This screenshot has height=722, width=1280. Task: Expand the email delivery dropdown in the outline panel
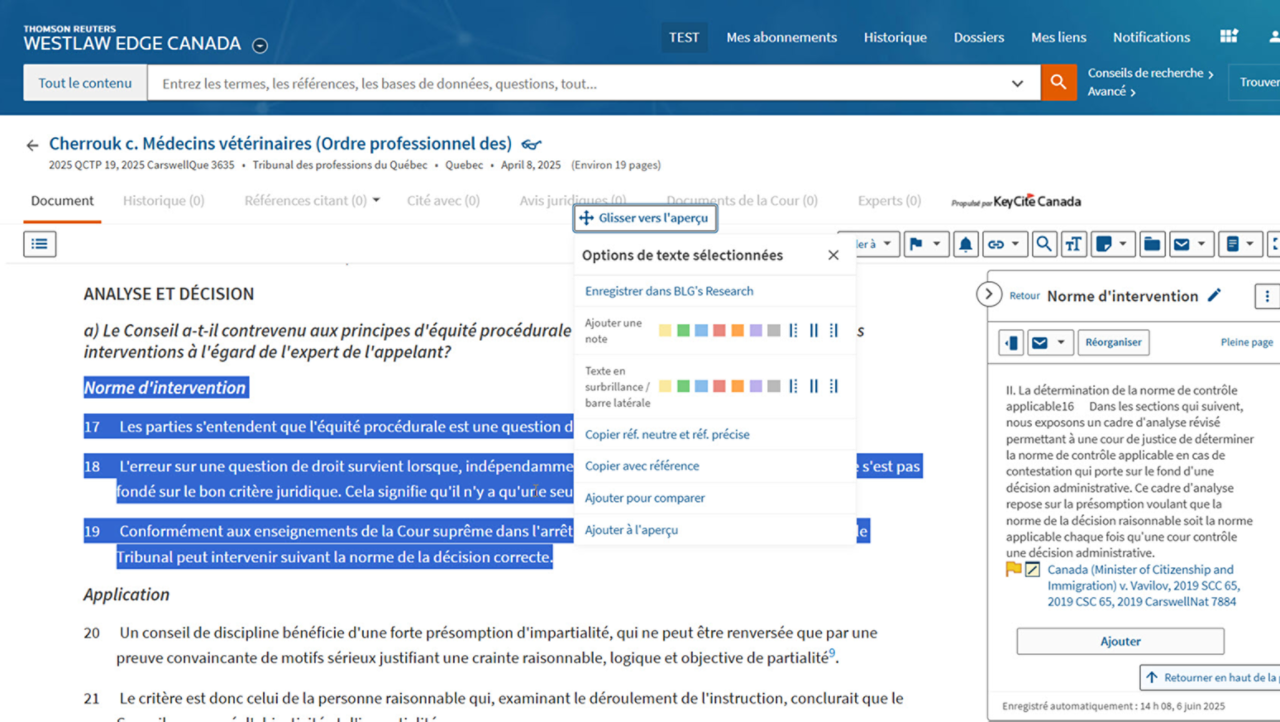(1059, 343)
